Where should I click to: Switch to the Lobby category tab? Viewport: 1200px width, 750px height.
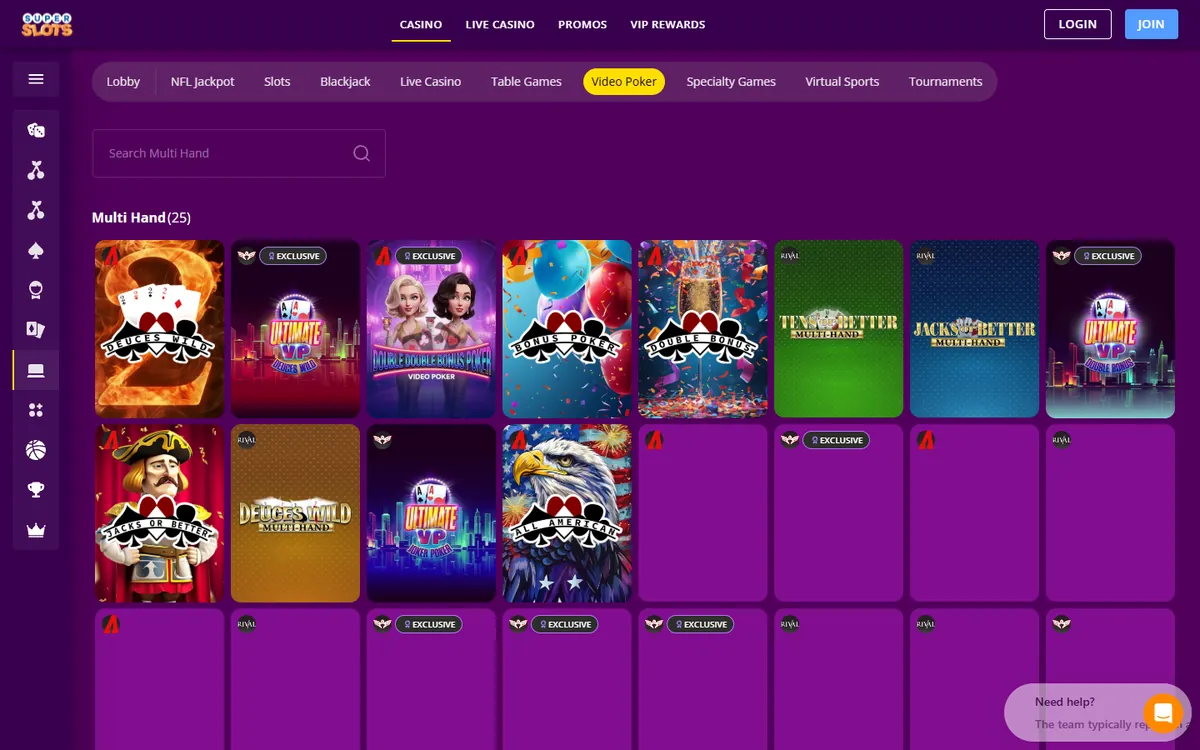123,82
